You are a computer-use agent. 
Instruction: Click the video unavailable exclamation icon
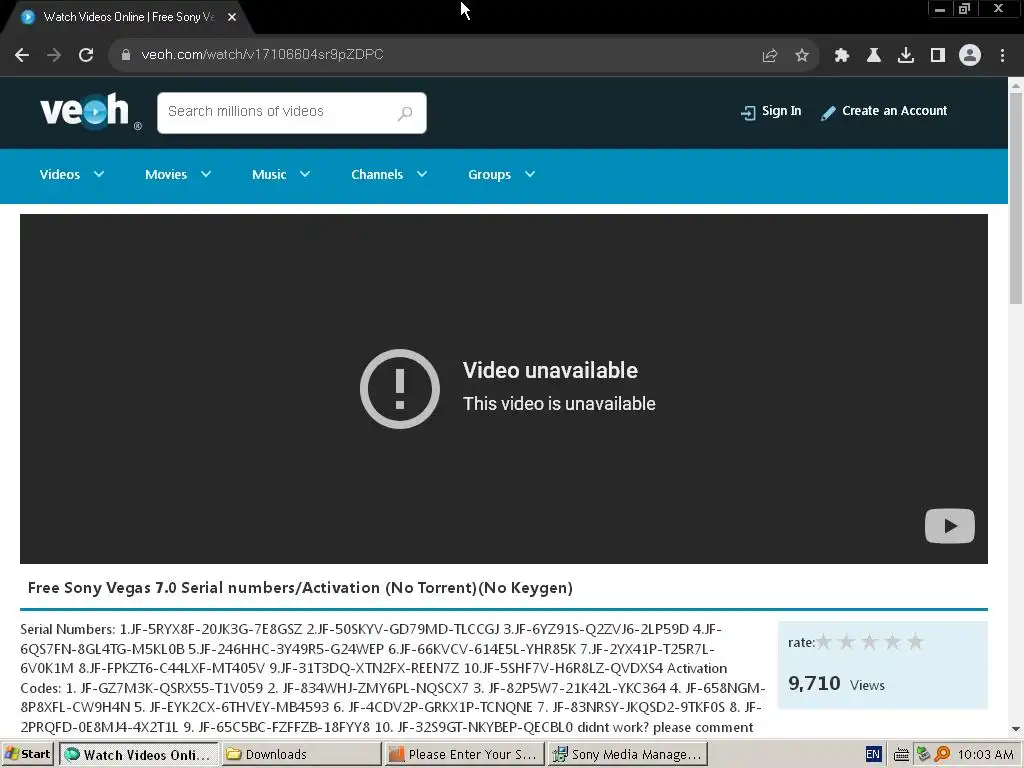tap(400, 389)
